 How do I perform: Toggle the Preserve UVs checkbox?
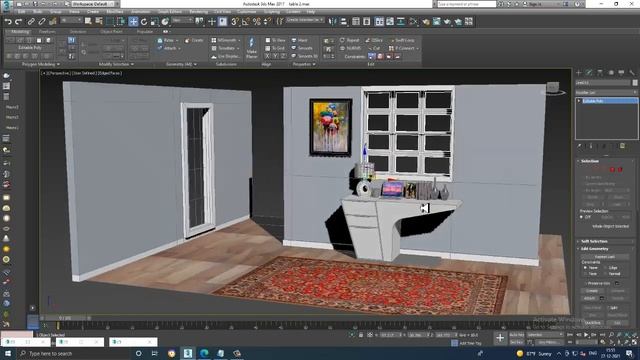pos(586,283)
